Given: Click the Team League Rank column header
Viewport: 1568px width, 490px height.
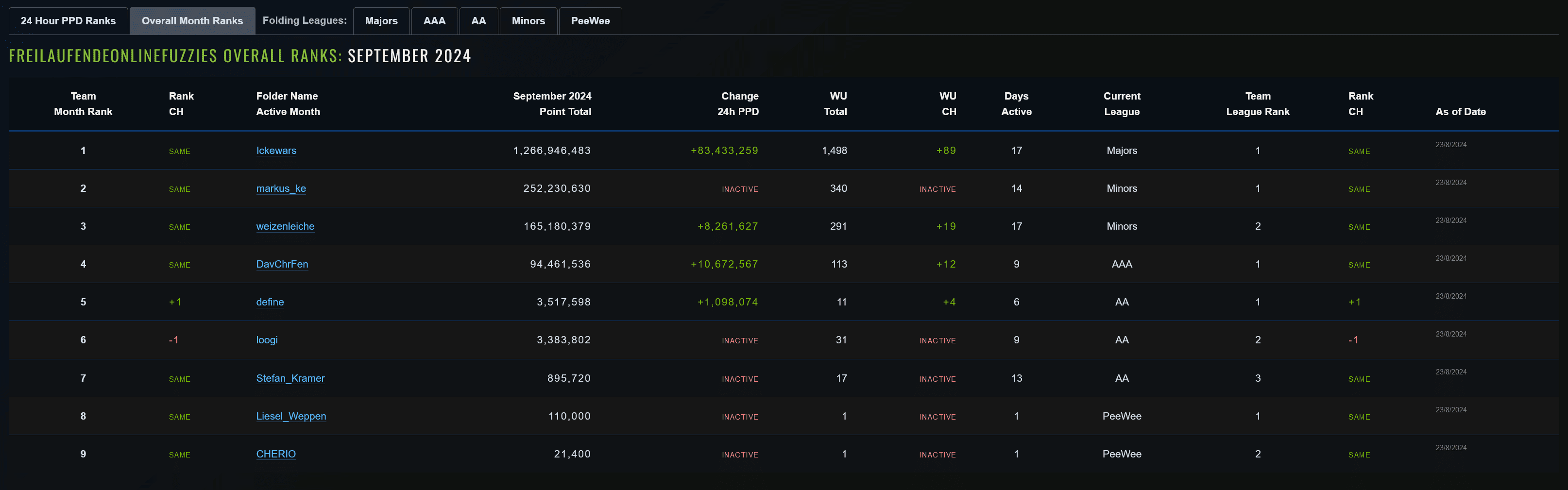Looking at the screenshot, I should pos(1258,103).
